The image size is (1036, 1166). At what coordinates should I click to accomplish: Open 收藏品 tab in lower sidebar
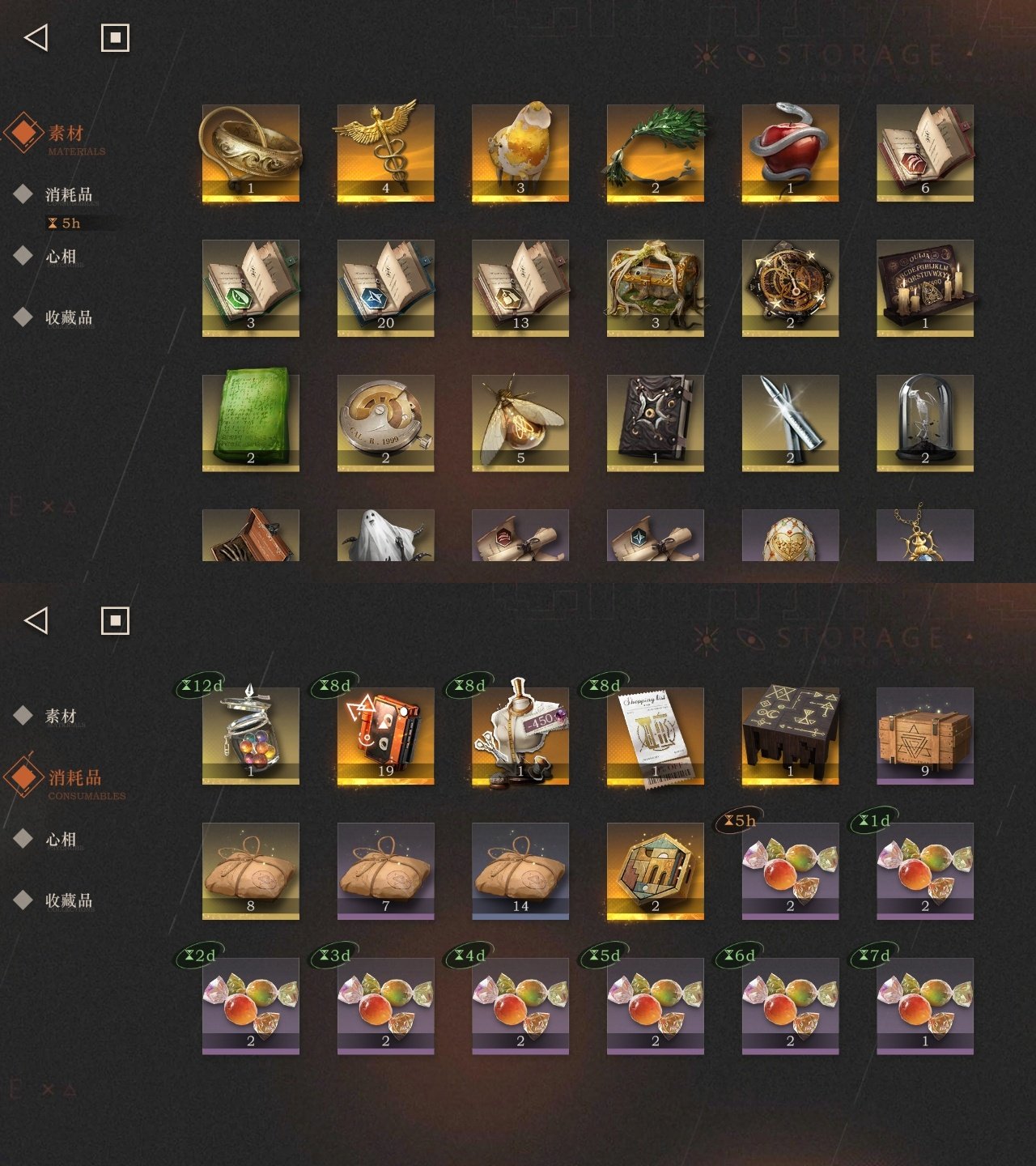pos(69,900)
